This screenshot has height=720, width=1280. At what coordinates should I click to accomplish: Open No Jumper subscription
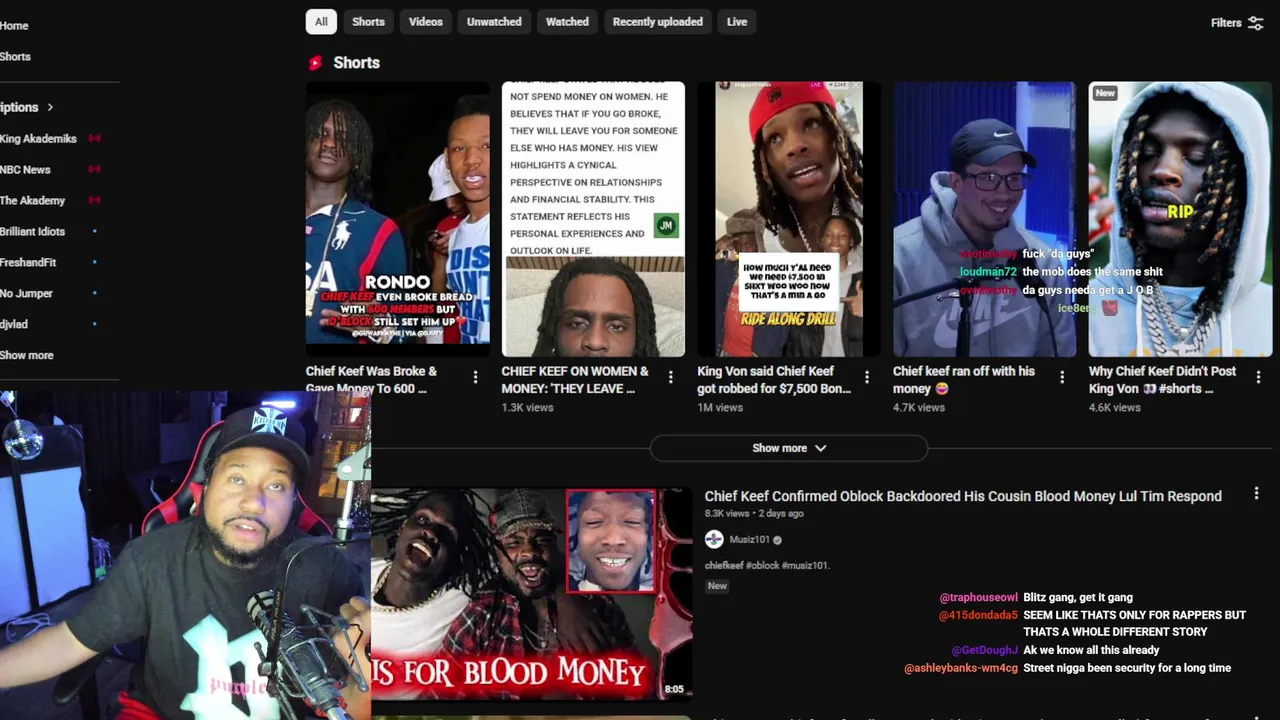tap(26, 294)
